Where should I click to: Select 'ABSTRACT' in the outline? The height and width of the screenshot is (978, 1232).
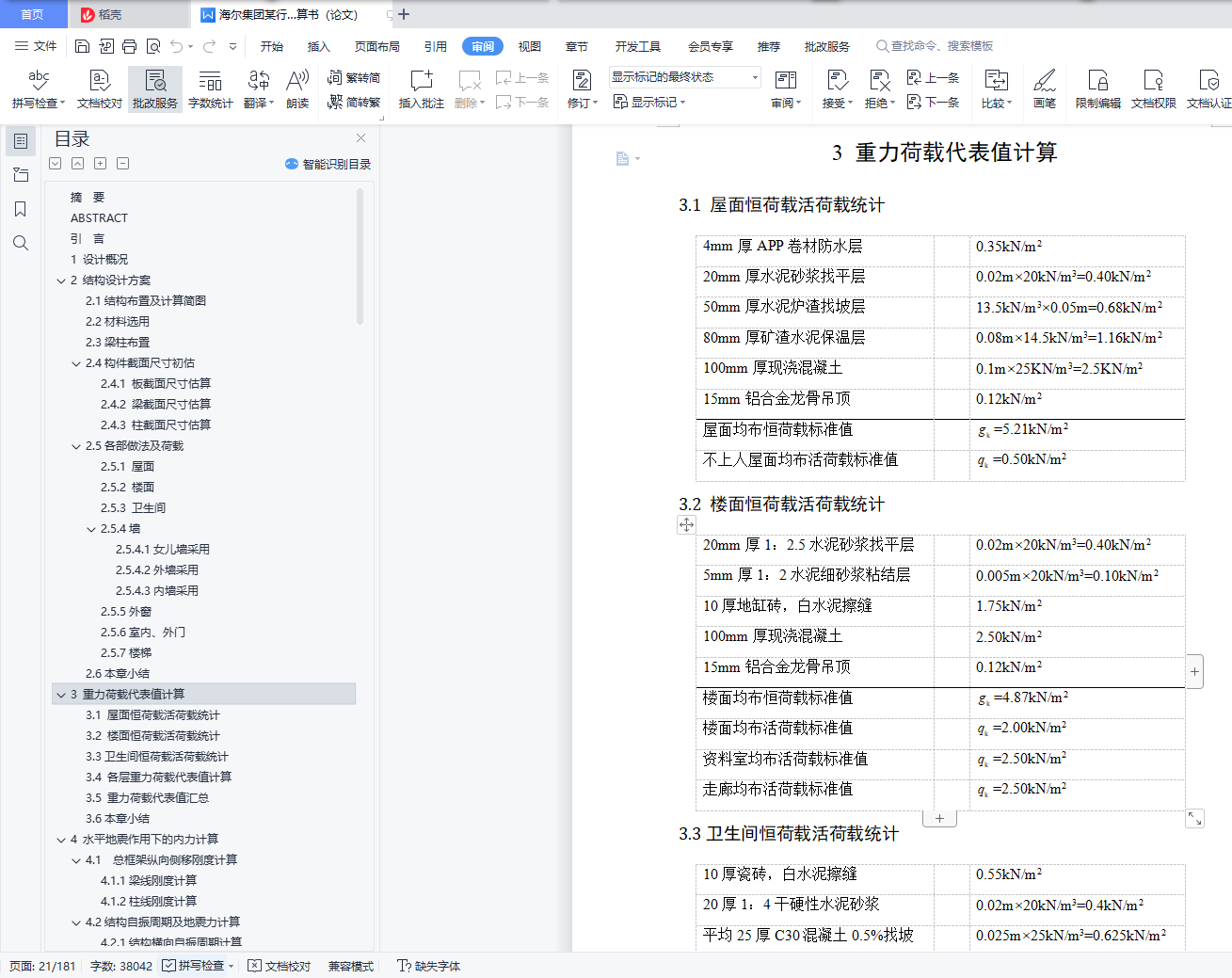[99, 218]
